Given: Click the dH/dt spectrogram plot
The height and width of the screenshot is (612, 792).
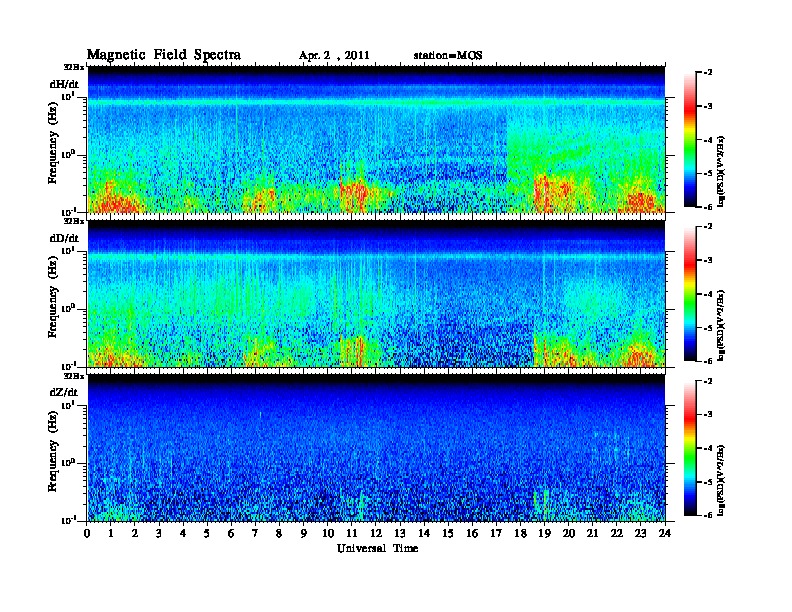Looking at the screenshot, I should click(376, 139).
